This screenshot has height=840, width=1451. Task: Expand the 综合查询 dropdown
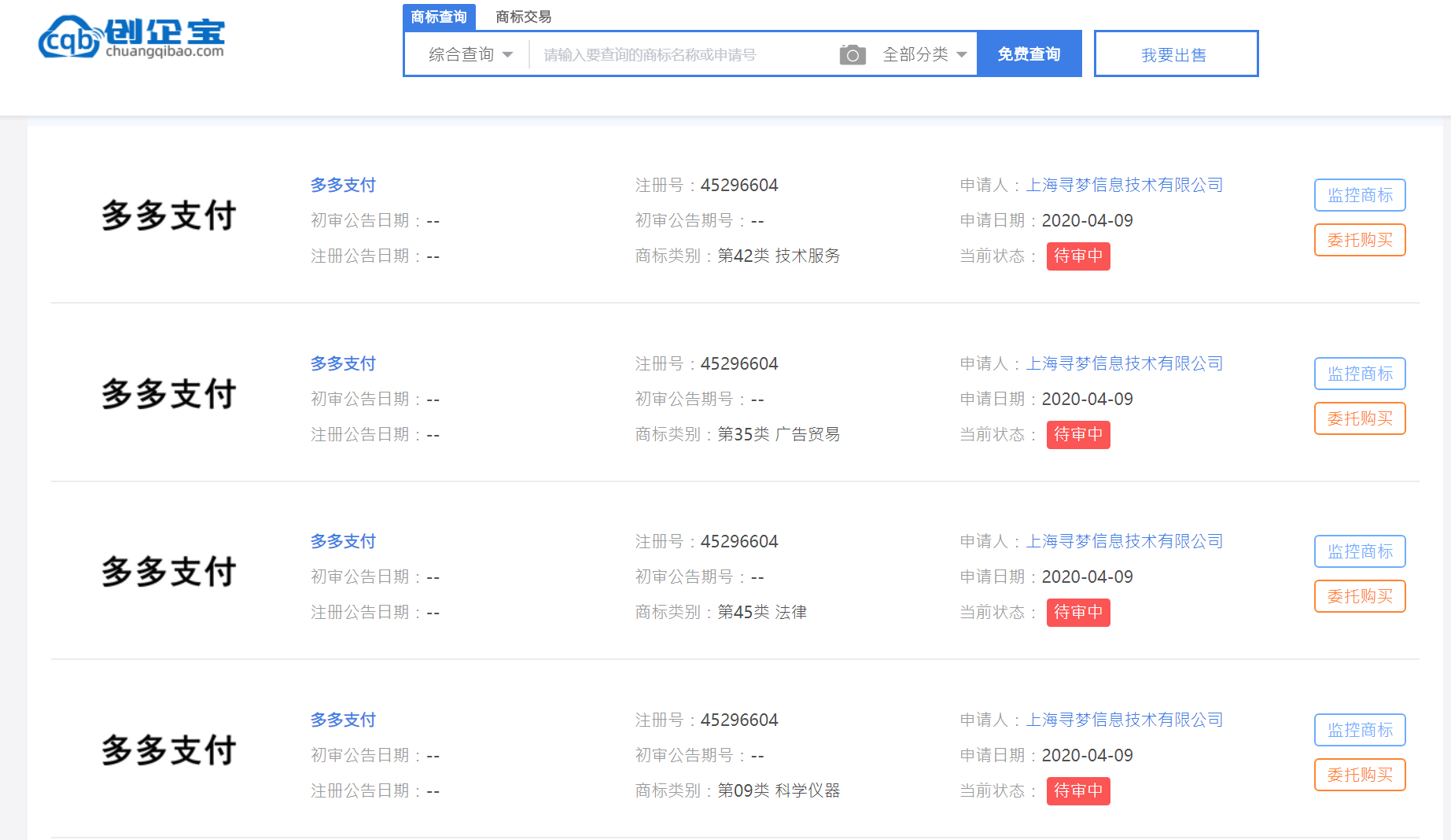470,54
